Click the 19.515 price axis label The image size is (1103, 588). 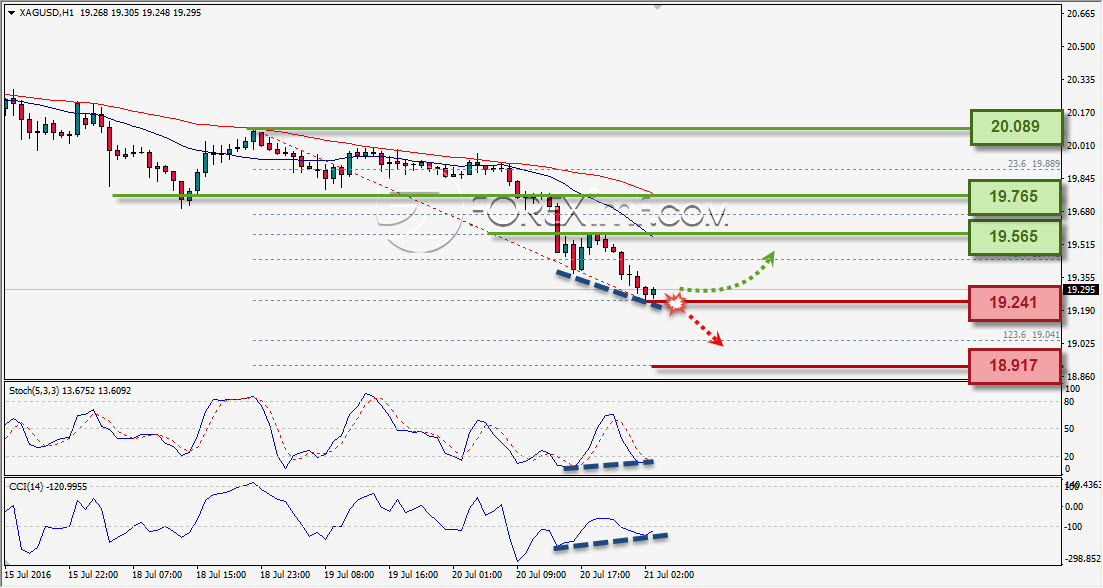1080,244
